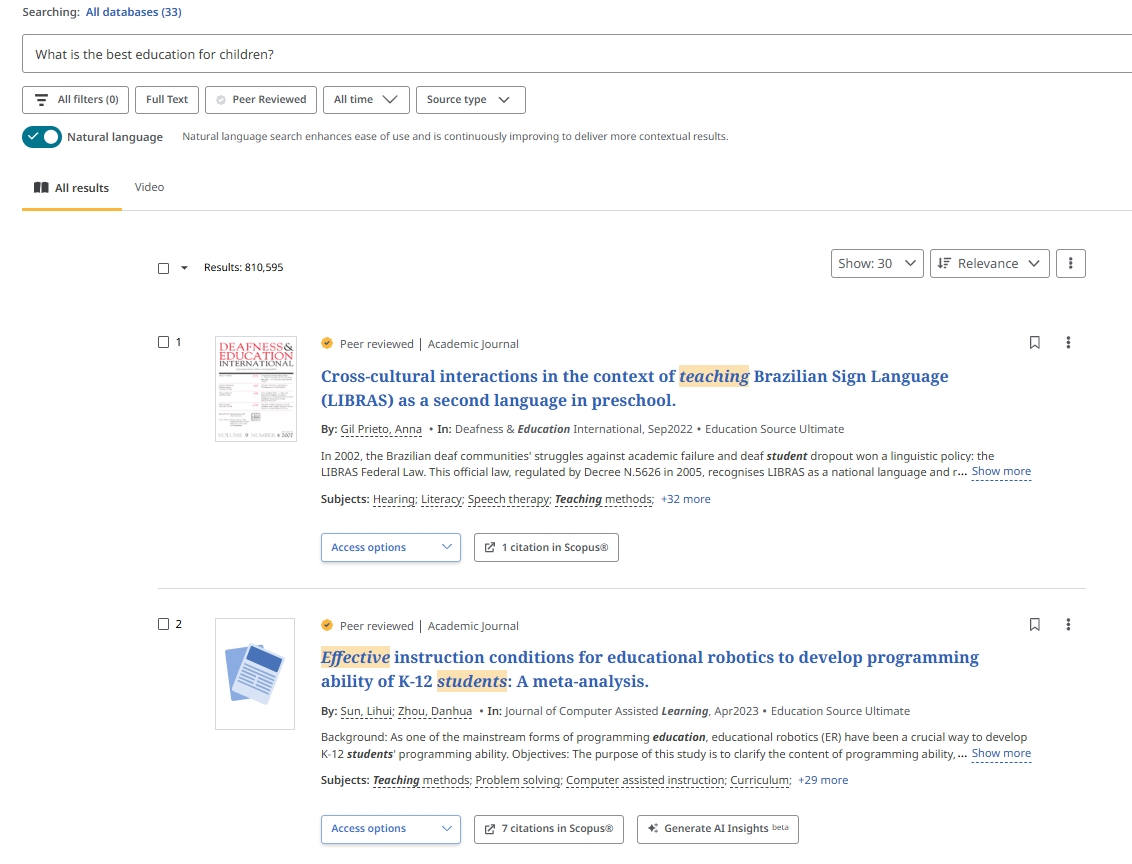Open 1 citation in Scopus link
The image size is (1132, 864).
[546, 548]
